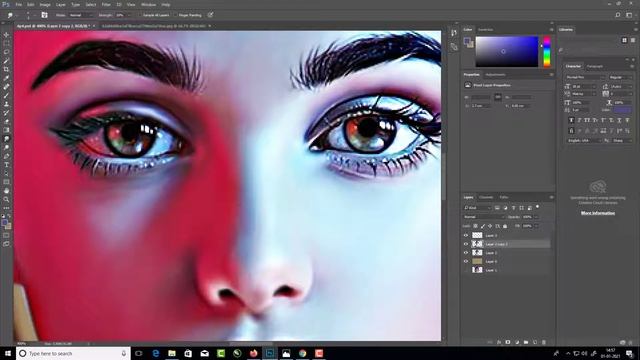Hide the tan-colored thumbnail layer

(x=466, y=261)
